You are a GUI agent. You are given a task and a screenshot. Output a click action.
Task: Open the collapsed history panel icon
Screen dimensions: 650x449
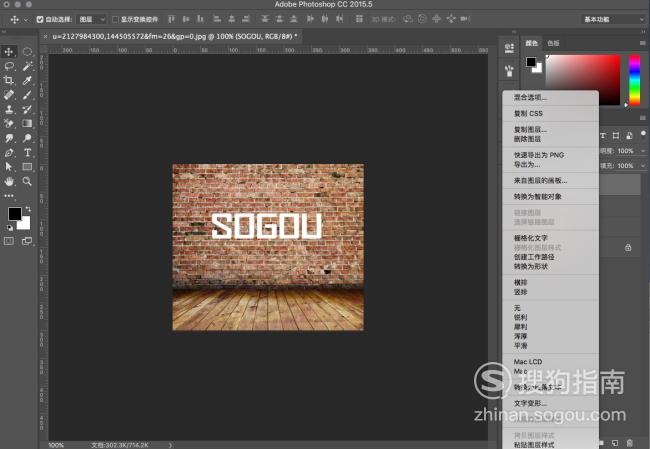tap(509, 49)
